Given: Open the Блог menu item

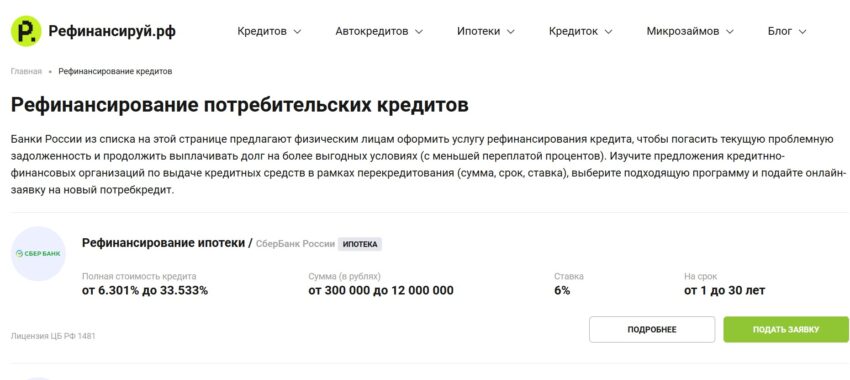Looking at the screenshot, I should point(780,31).
